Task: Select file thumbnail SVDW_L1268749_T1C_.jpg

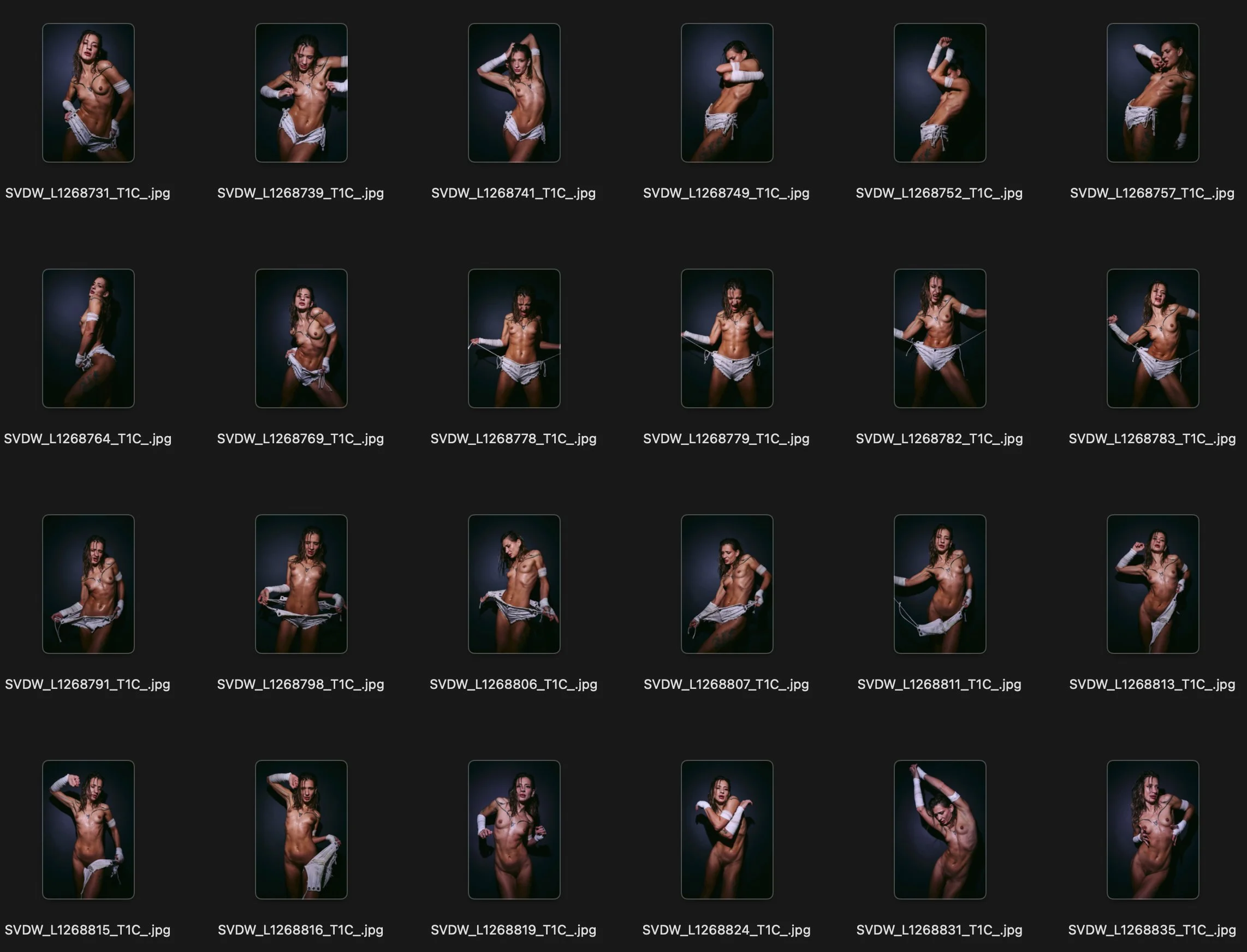Action: pyautogui.click(x=727, y=92)
